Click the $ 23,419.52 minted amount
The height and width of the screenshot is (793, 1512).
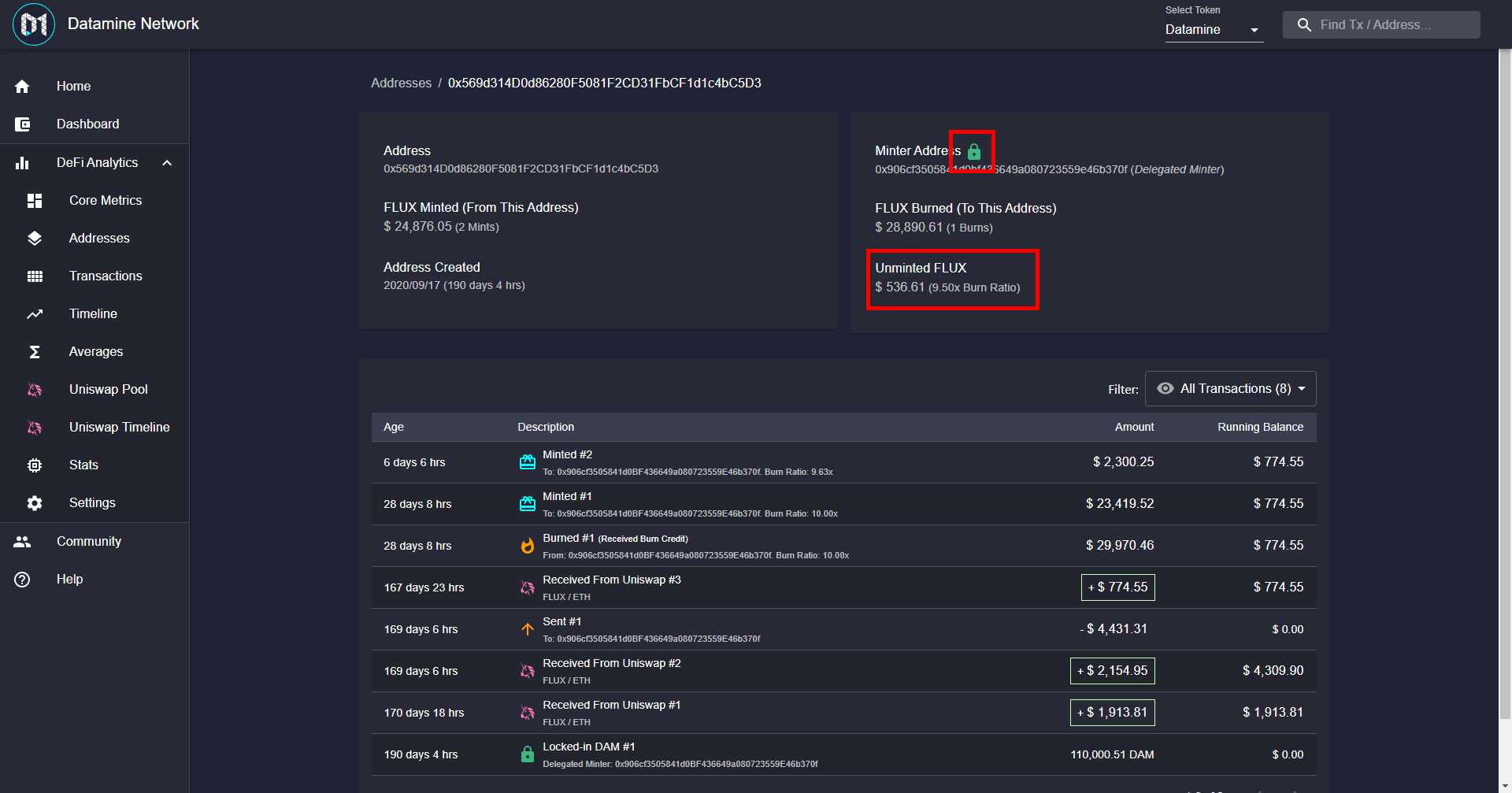(1120, 504)
